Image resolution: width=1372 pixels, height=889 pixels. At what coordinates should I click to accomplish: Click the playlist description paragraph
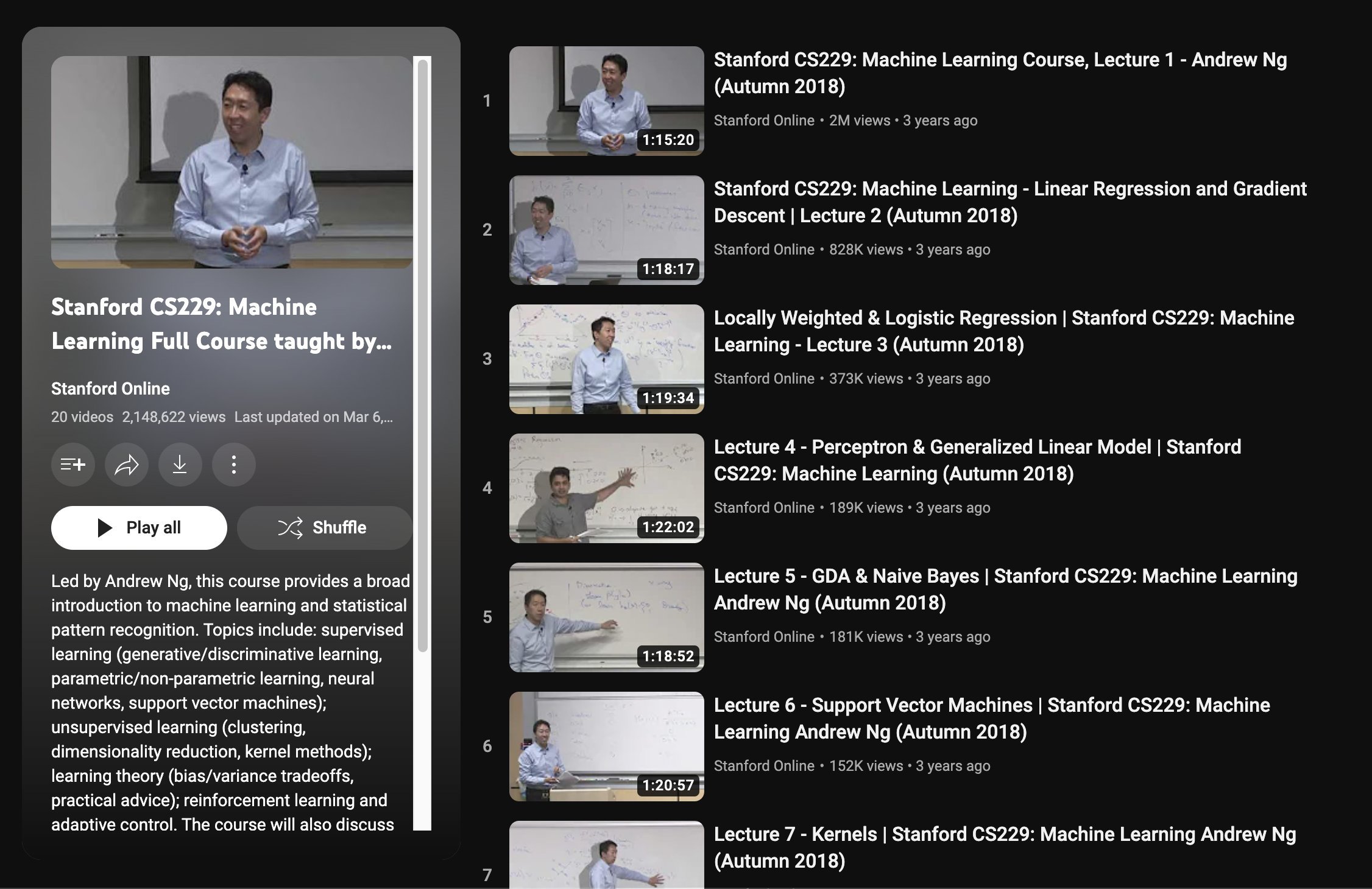click(231, 701)
